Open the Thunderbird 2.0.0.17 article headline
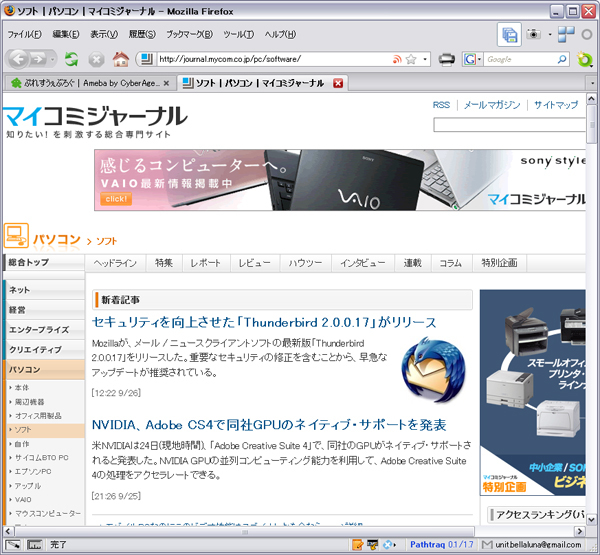The height and width of the screenshot is (555, 600). click(264, 322)
